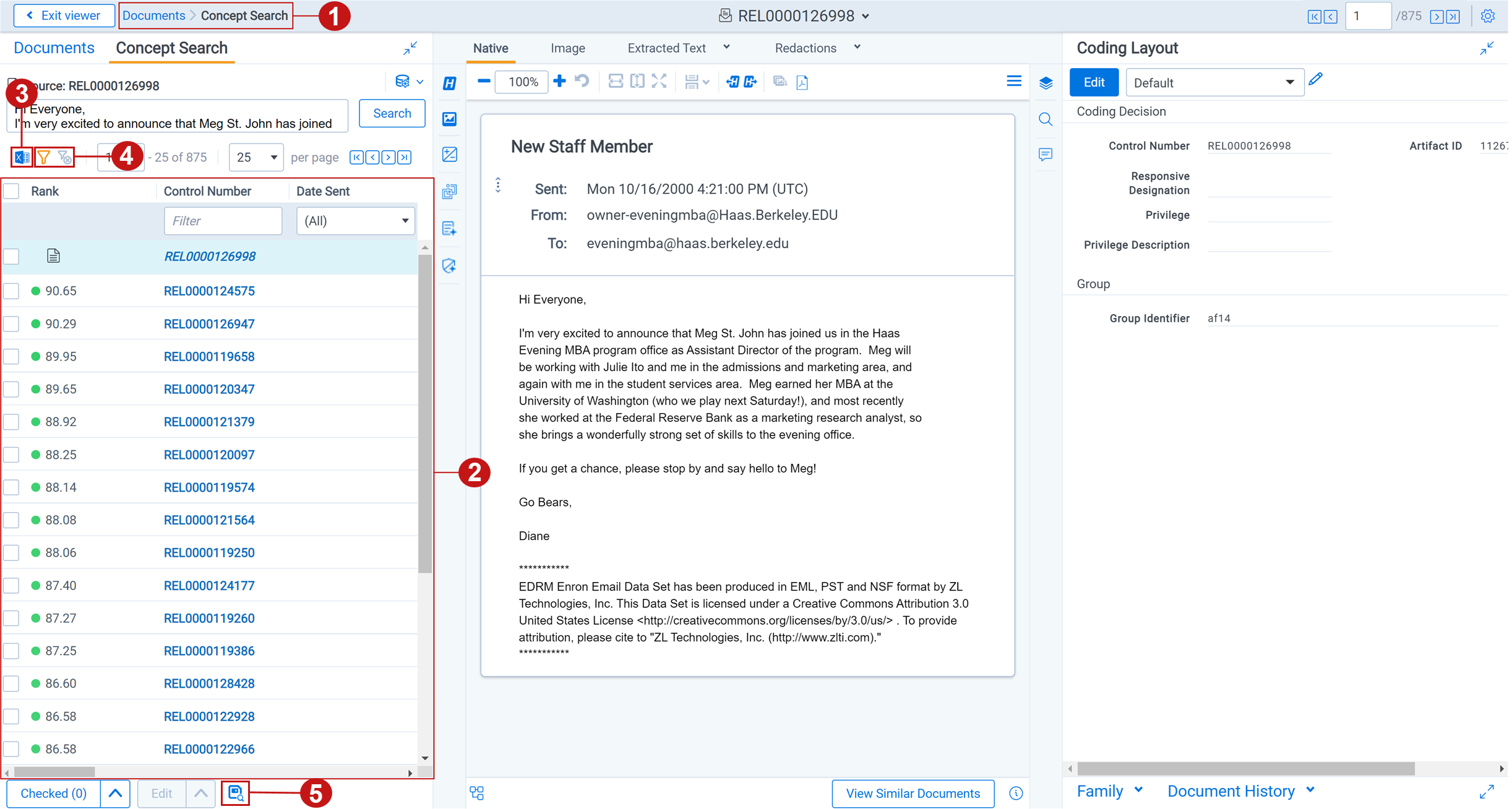Switch to the Image tab

click(568, 48)
